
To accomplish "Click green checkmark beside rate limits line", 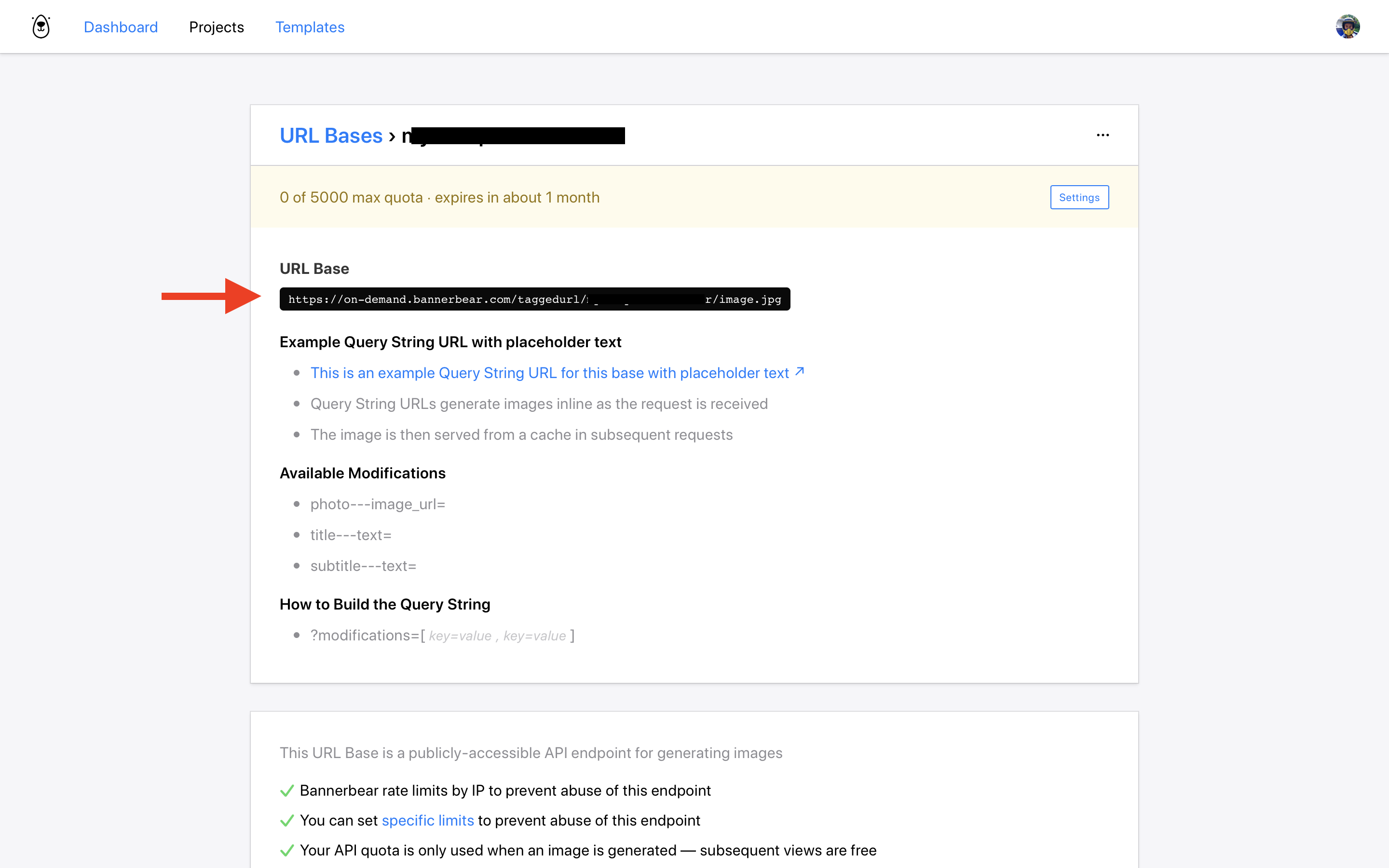I will coord(287,791).
